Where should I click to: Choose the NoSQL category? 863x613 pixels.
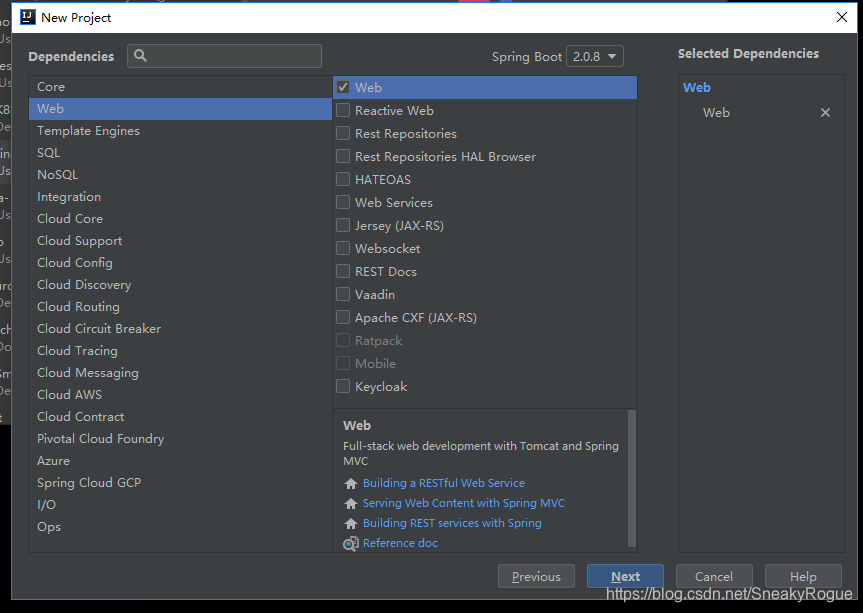[180, 175]
